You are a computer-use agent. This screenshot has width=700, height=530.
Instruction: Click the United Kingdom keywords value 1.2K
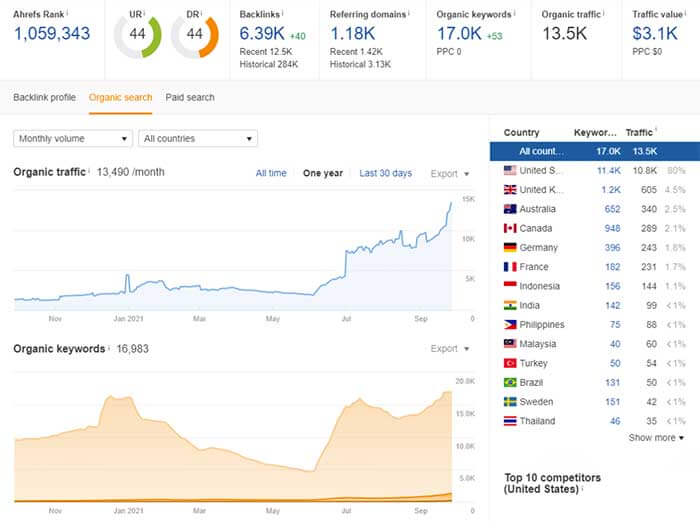coord(611,190)
